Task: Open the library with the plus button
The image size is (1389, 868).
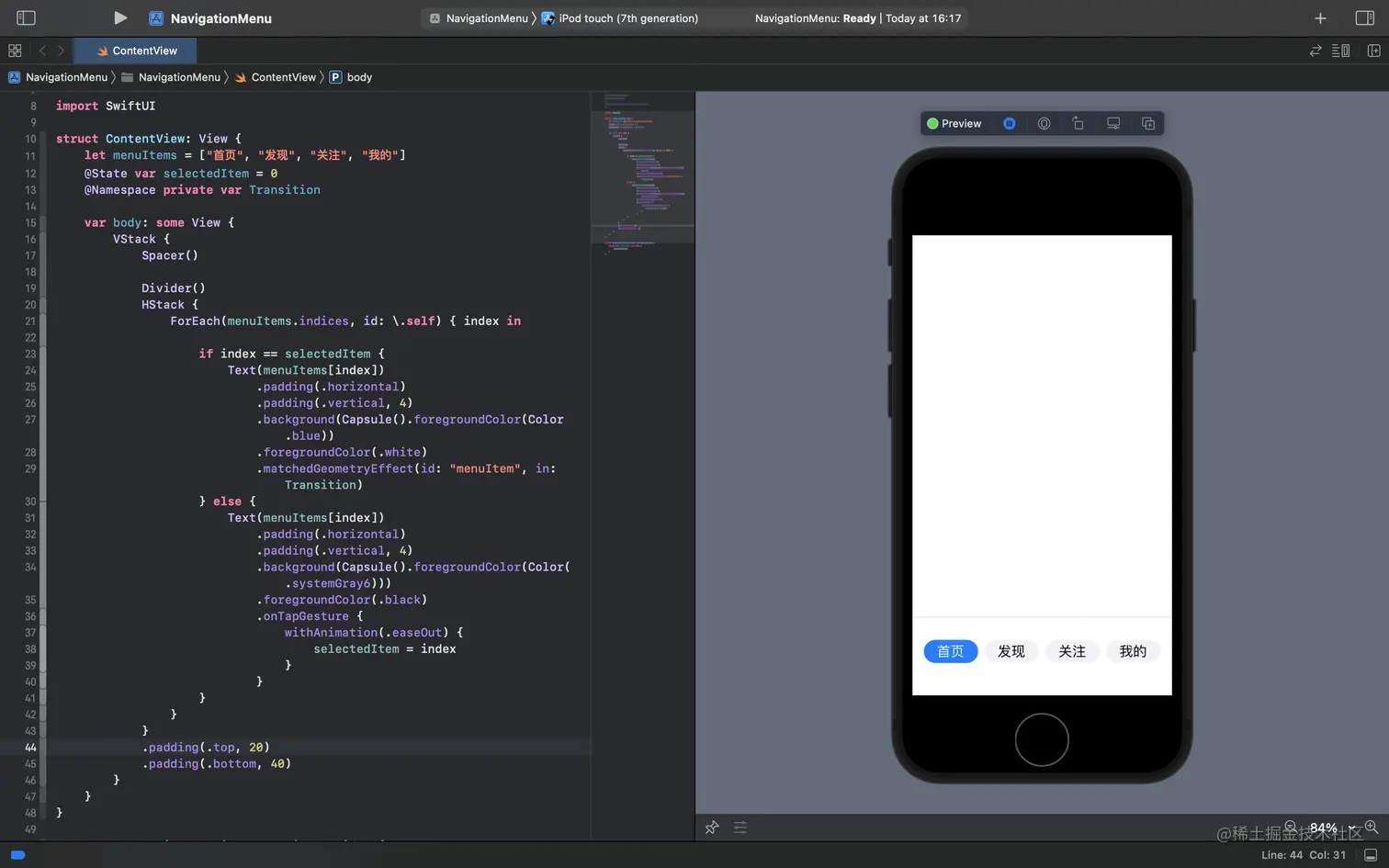Action: pyautogui.click(x=1320, y=17)
